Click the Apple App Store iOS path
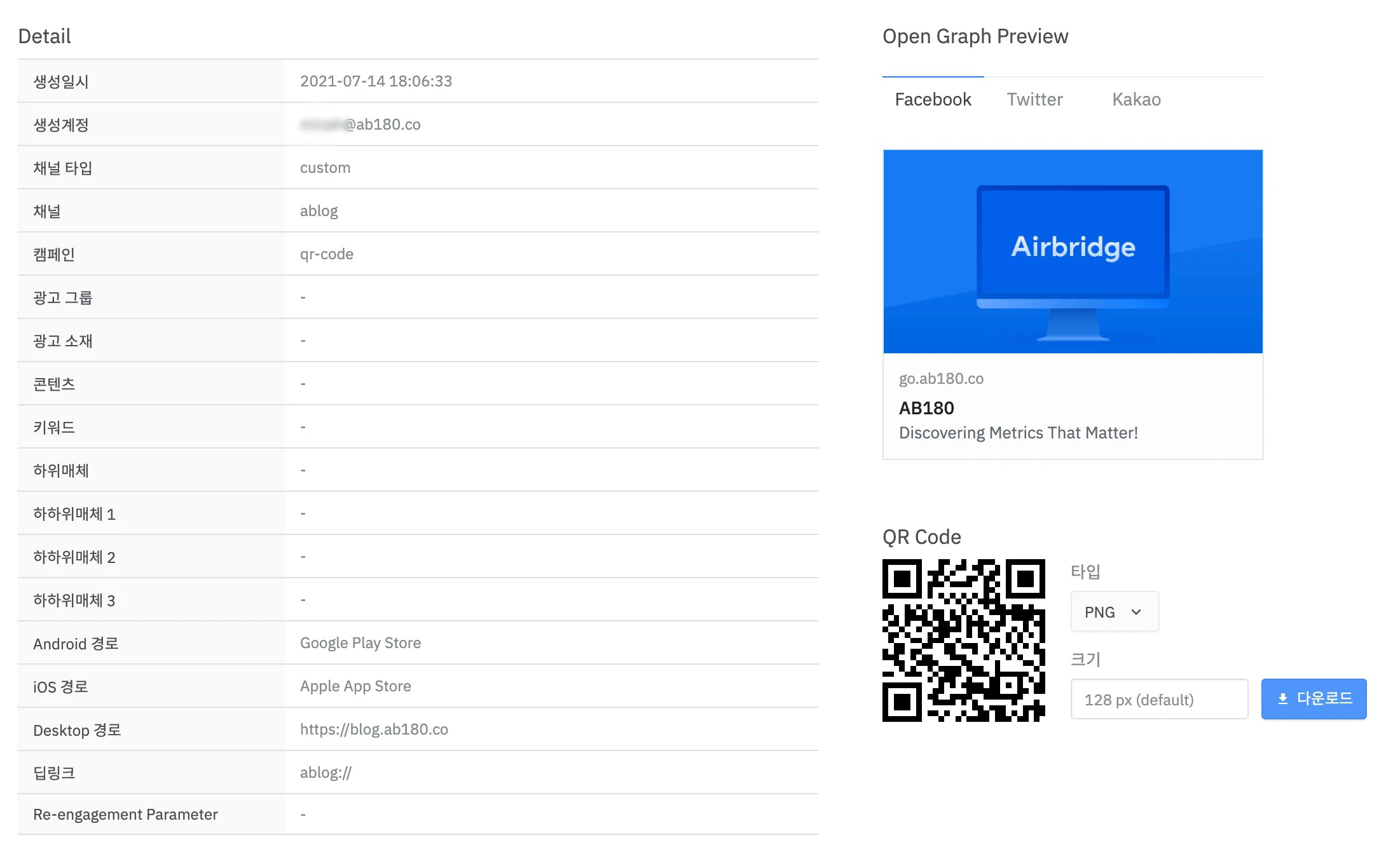 [355, 686]
